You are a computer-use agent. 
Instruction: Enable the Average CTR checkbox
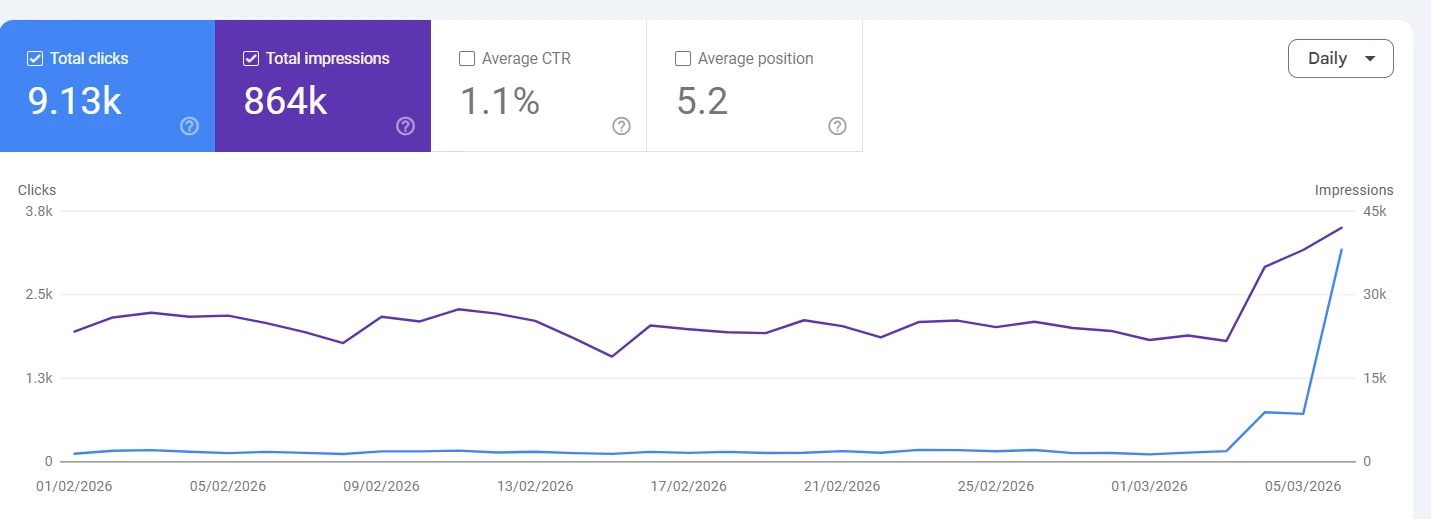click(467, 59)
